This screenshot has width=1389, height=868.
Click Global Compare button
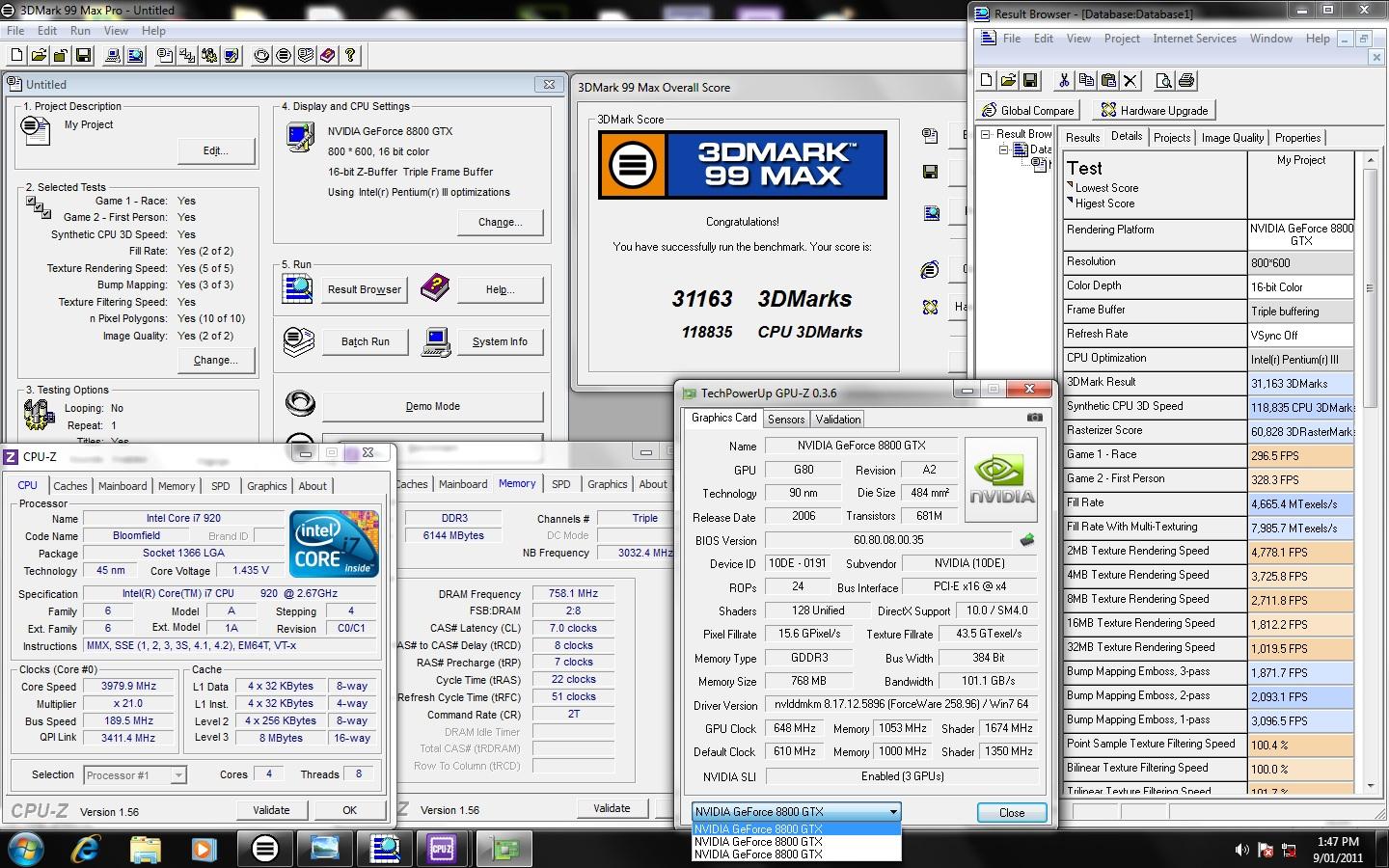[x=1028, y=110]
